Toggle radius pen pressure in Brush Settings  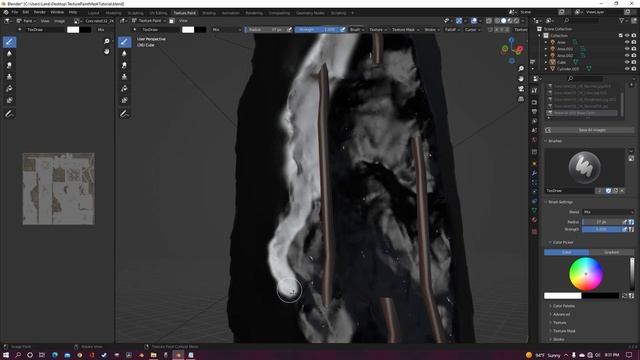pyautogui.click(x=624, y=222)
